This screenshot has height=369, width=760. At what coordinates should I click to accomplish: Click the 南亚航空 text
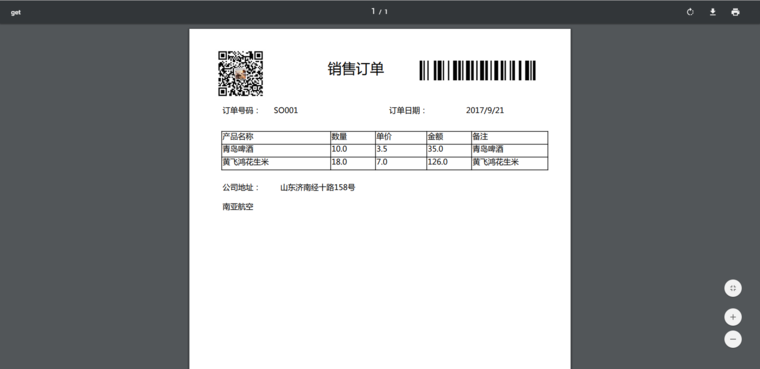(238, 207)
